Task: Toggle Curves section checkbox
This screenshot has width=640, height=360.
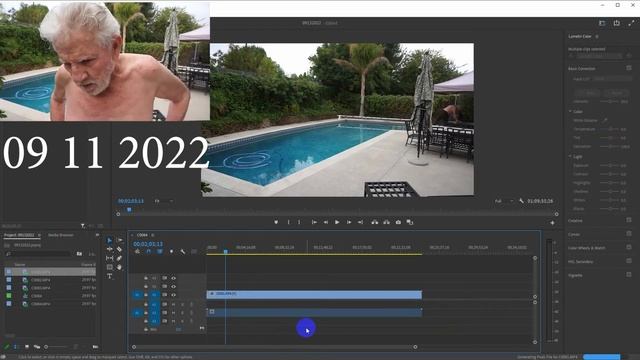Action: (x=629, y=234)
